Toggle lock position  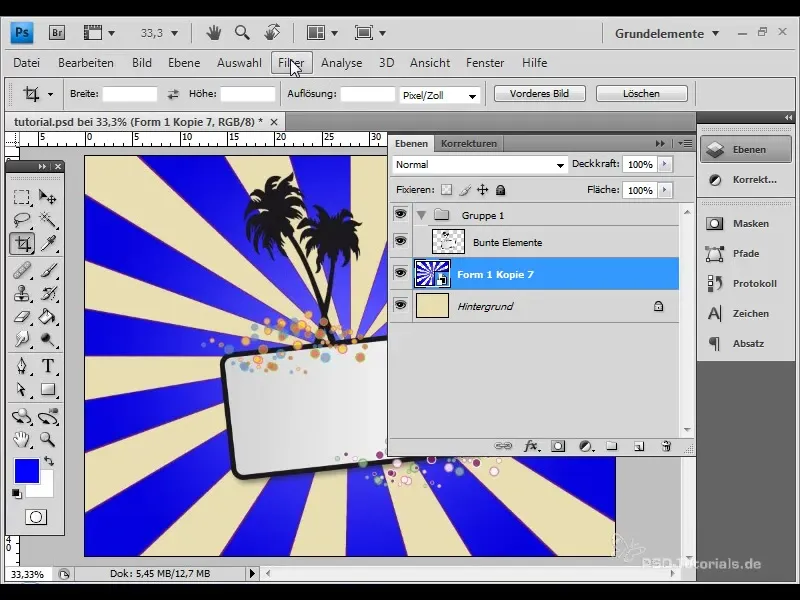pyautogui.click(x=482, y=190)
